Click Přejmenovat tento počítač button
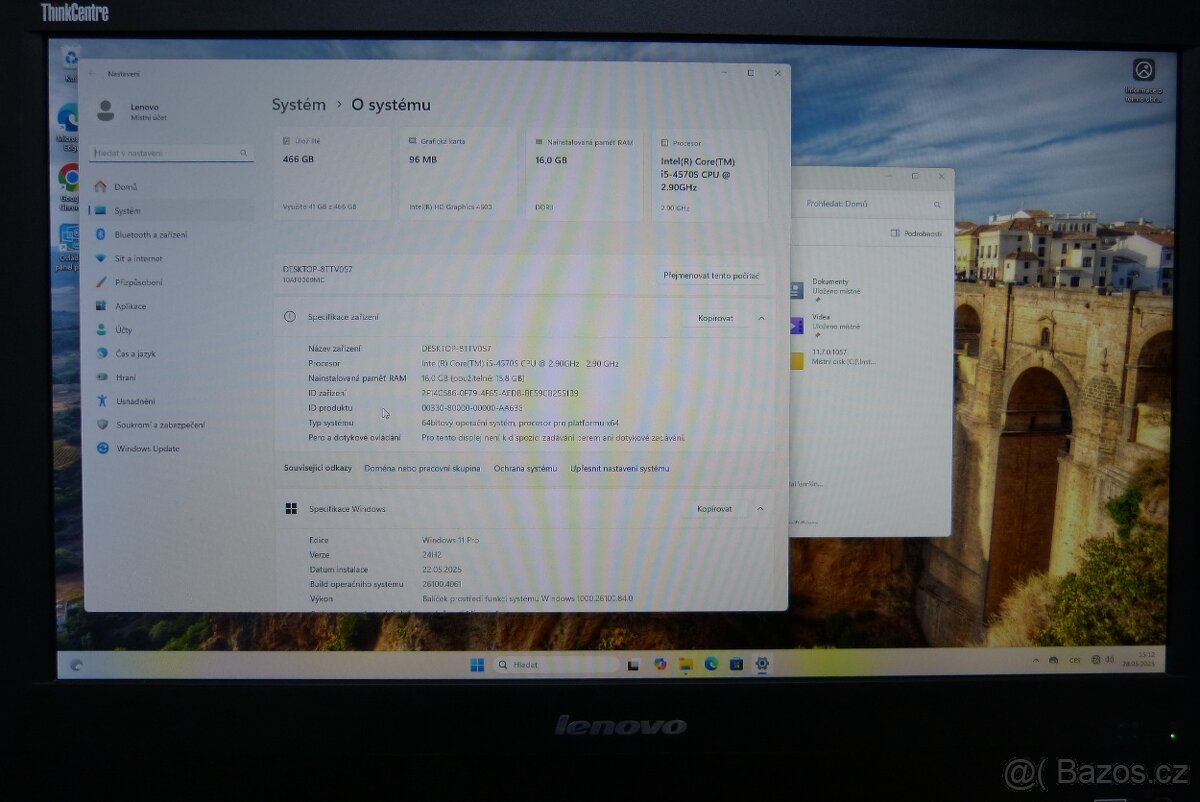 tap(712, 275)
